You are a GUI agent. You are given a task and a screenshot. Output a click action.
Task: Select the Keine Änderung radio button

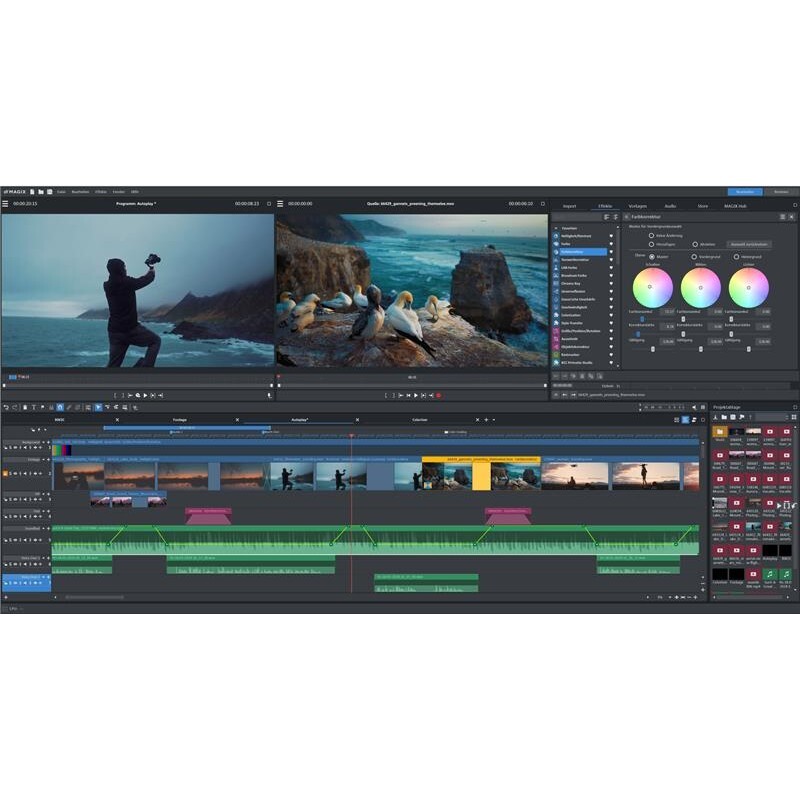(x=651, y=236)
